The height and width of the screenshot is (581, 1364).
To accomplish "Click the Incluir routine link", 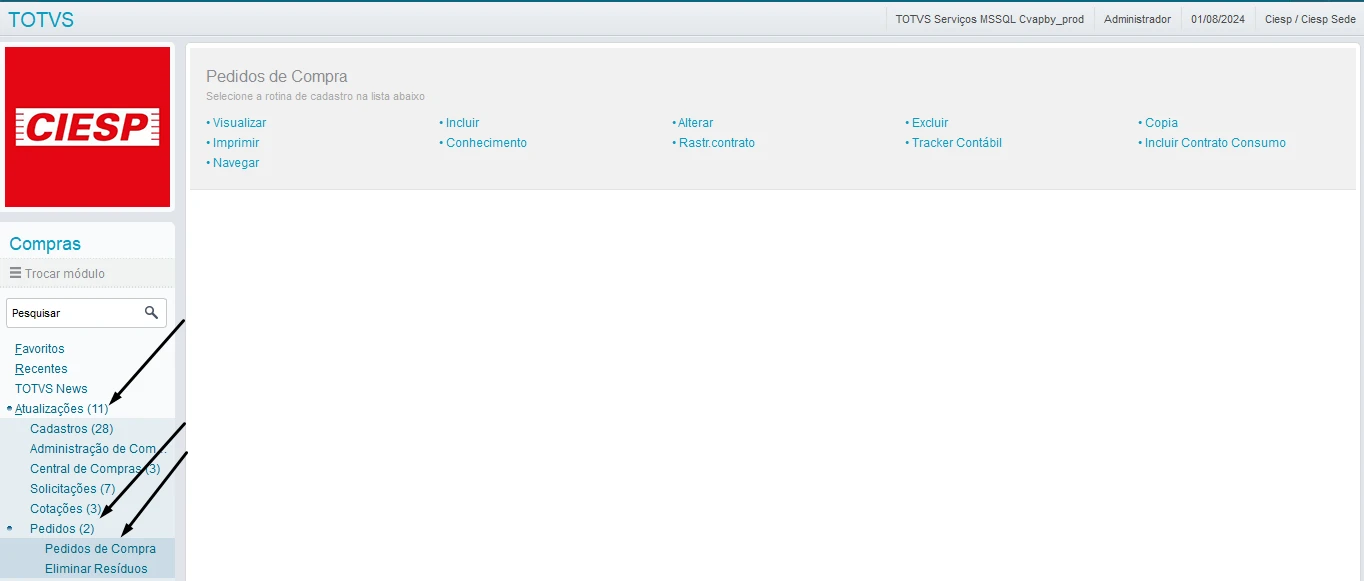I will 462,123.
